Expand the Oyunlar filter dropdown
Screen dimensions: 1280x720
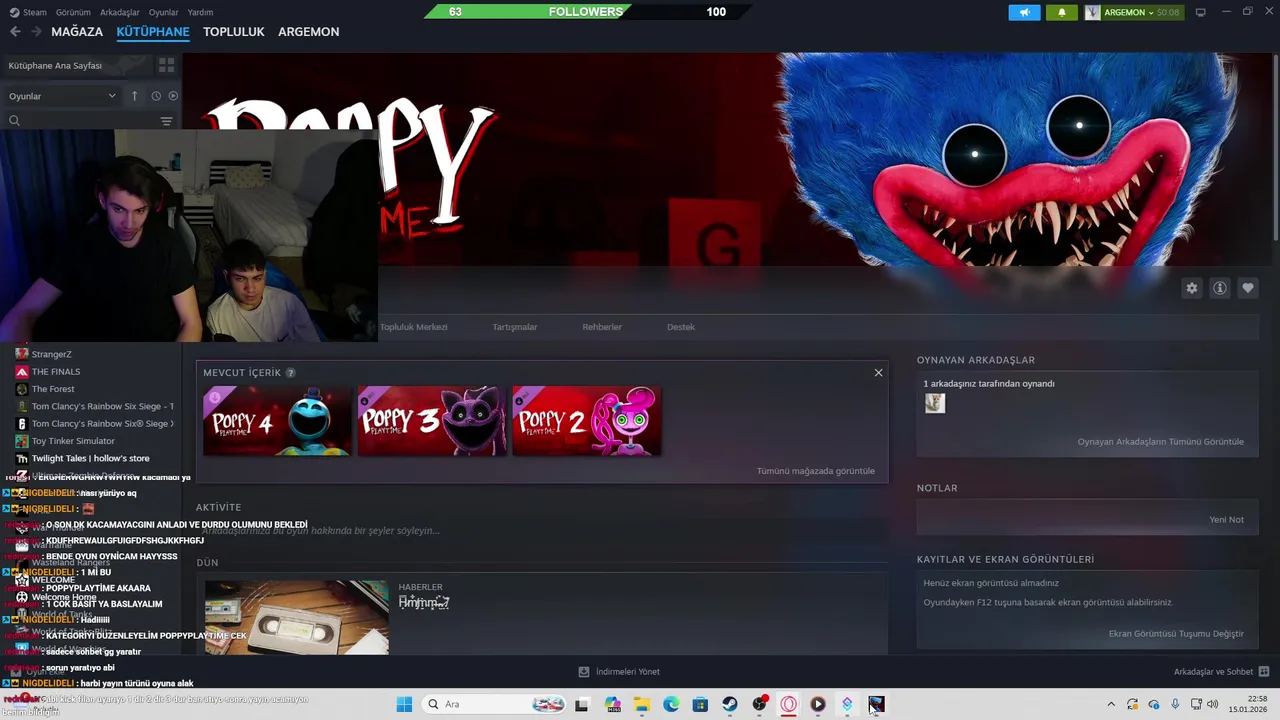coord(62,96)
